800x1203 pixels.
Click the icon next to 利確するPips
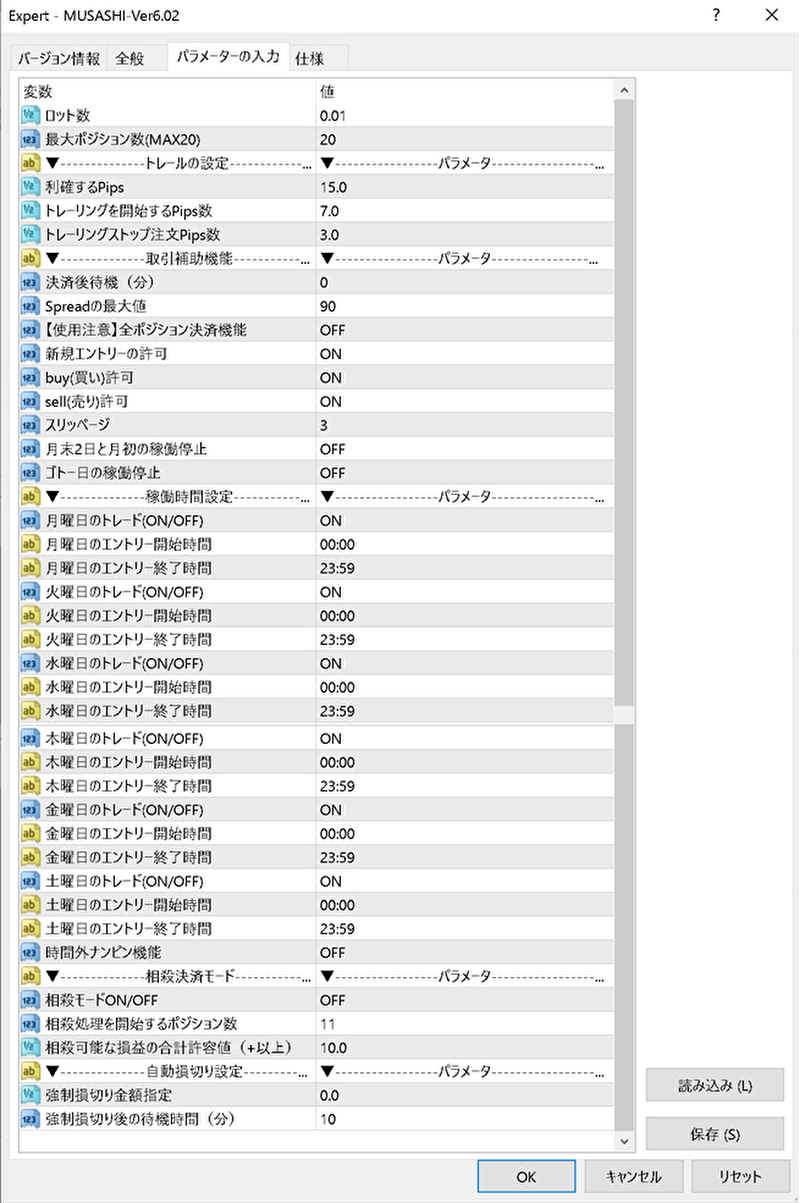click(30, 187)
